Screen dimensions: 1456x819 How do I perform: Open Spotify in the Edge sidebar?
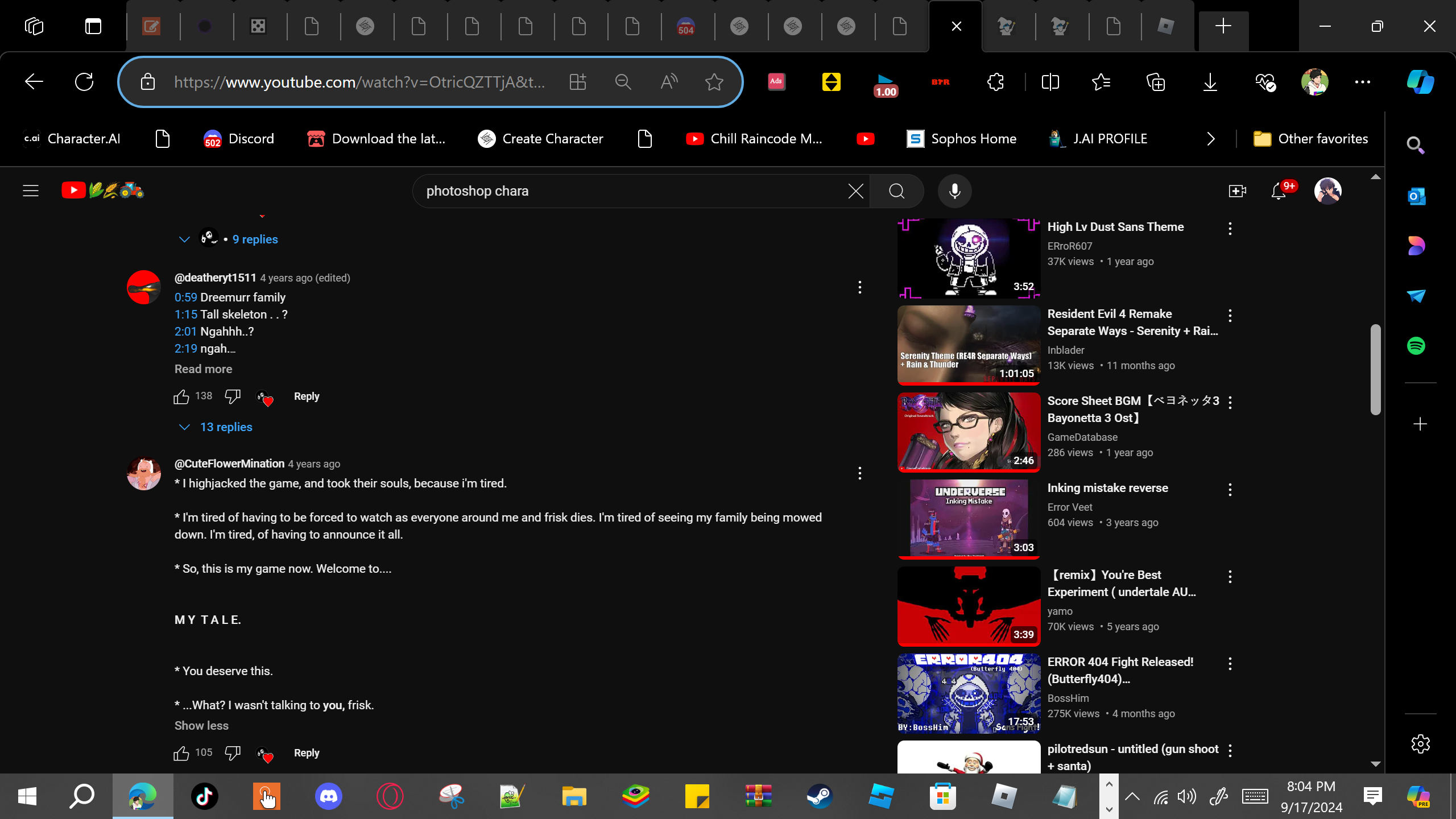pyautogui.click(x=1416, y=346)
